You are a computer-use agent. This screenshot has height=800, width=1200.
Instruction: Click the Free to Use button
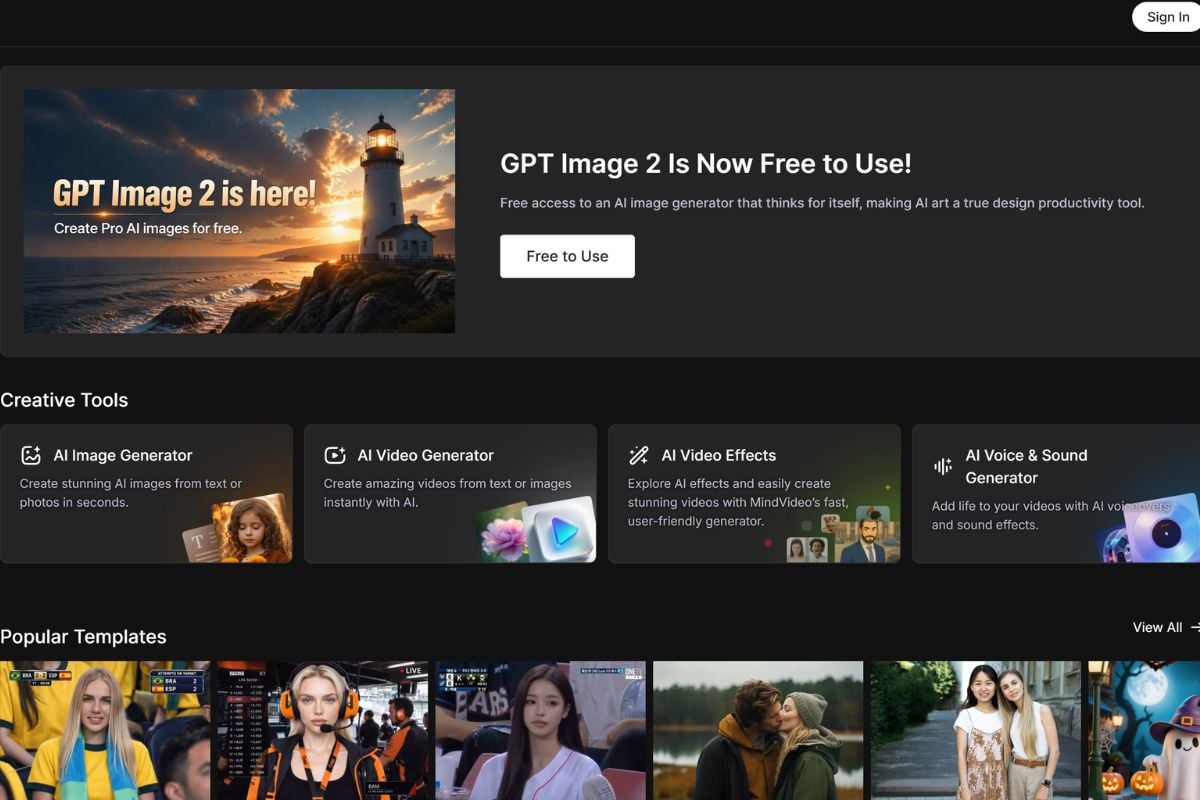click(567, 256)
